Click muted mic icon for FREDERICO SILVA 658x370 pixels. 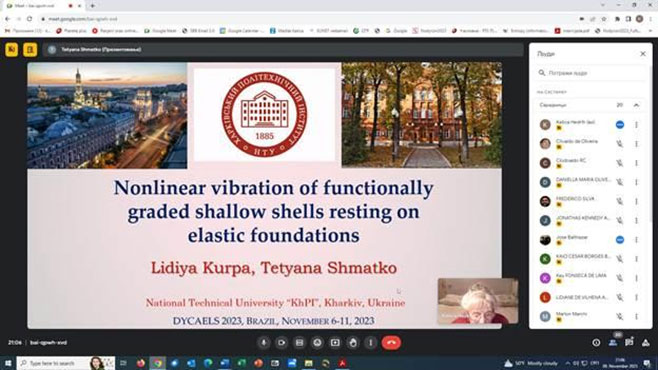point(620,201)
